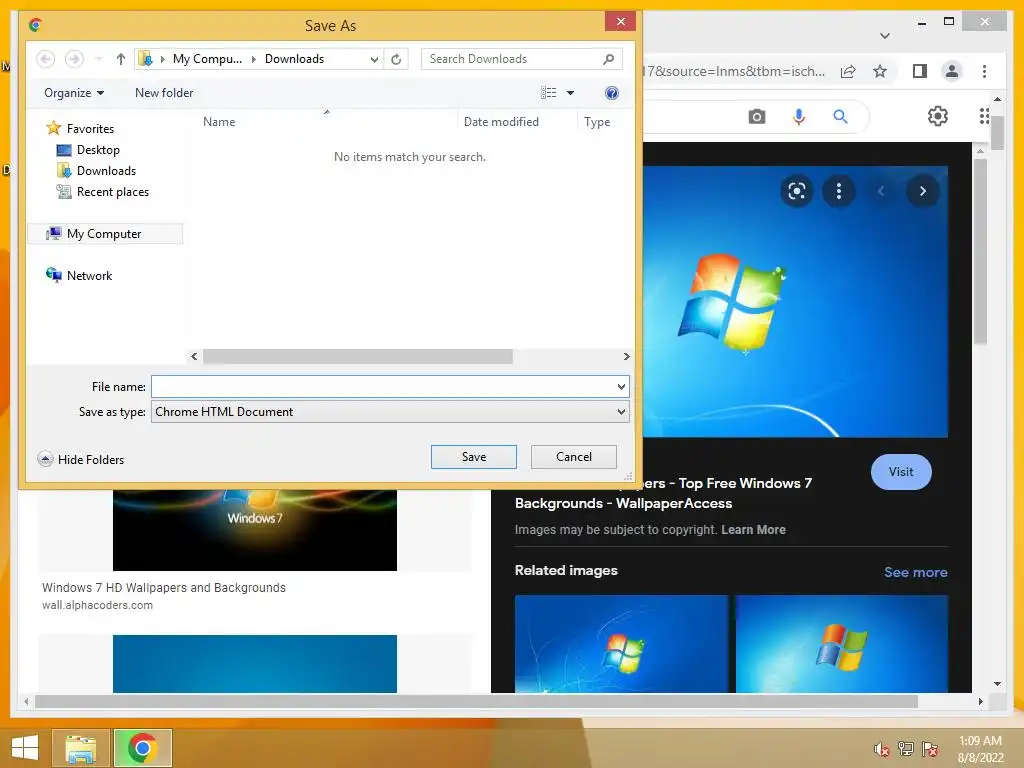The height and width of the screenshot is (768, 1024).
Task: Open the Windows Start button
Action: point(25,748)
